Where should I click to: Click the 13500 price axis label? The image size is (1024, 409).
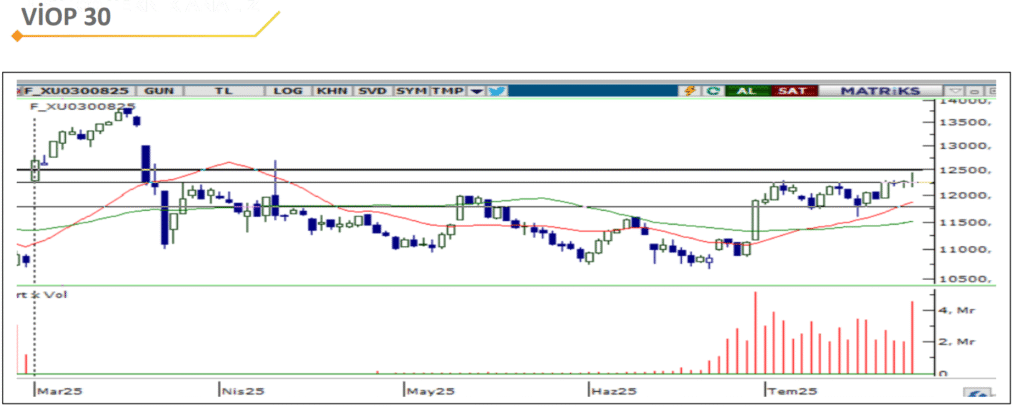966,122
